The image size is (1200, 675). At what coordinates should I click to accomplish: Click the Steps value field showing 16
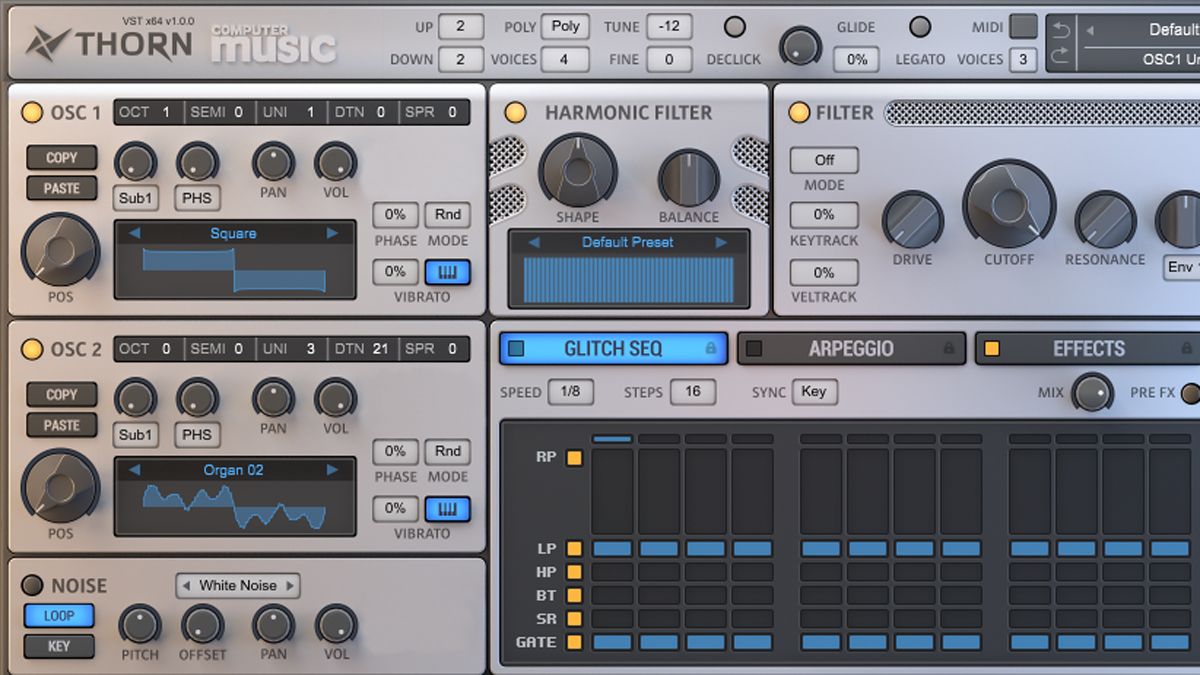point(693,392)
